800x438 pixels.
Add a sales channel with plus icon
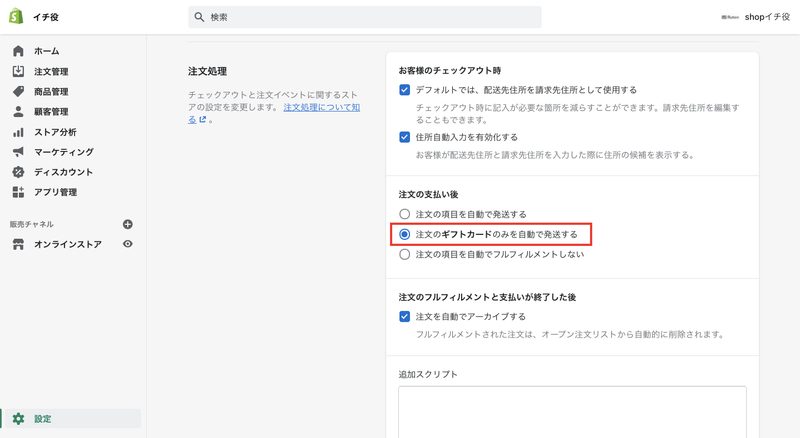click(x=128, y=224)
